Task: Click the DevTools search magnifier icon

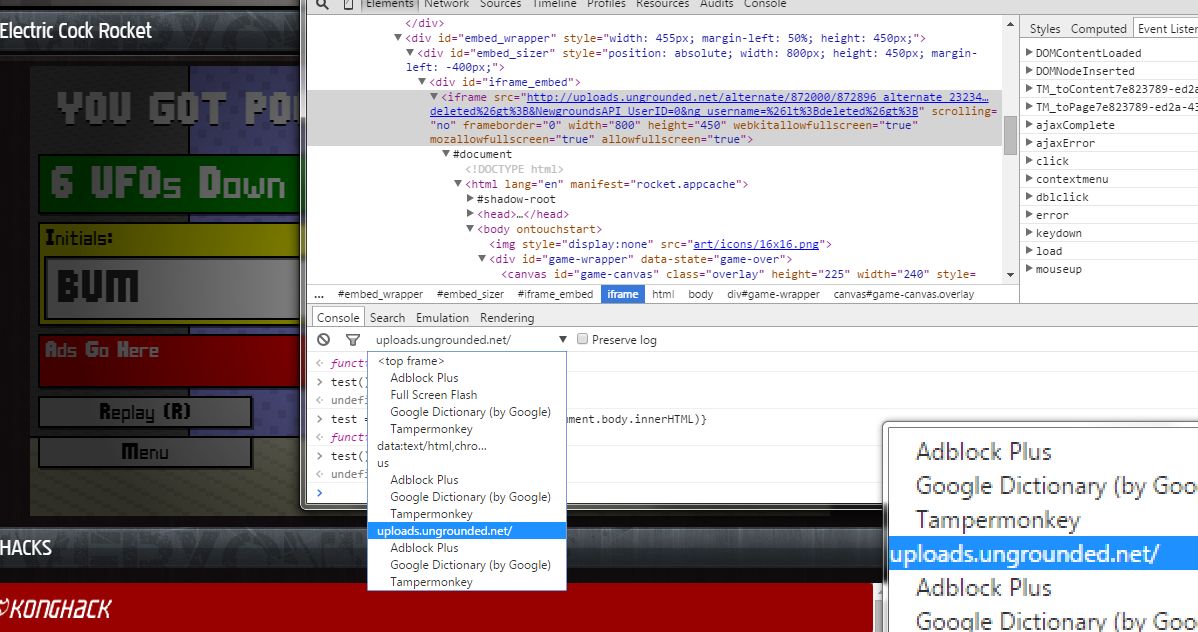Action: 322,4
